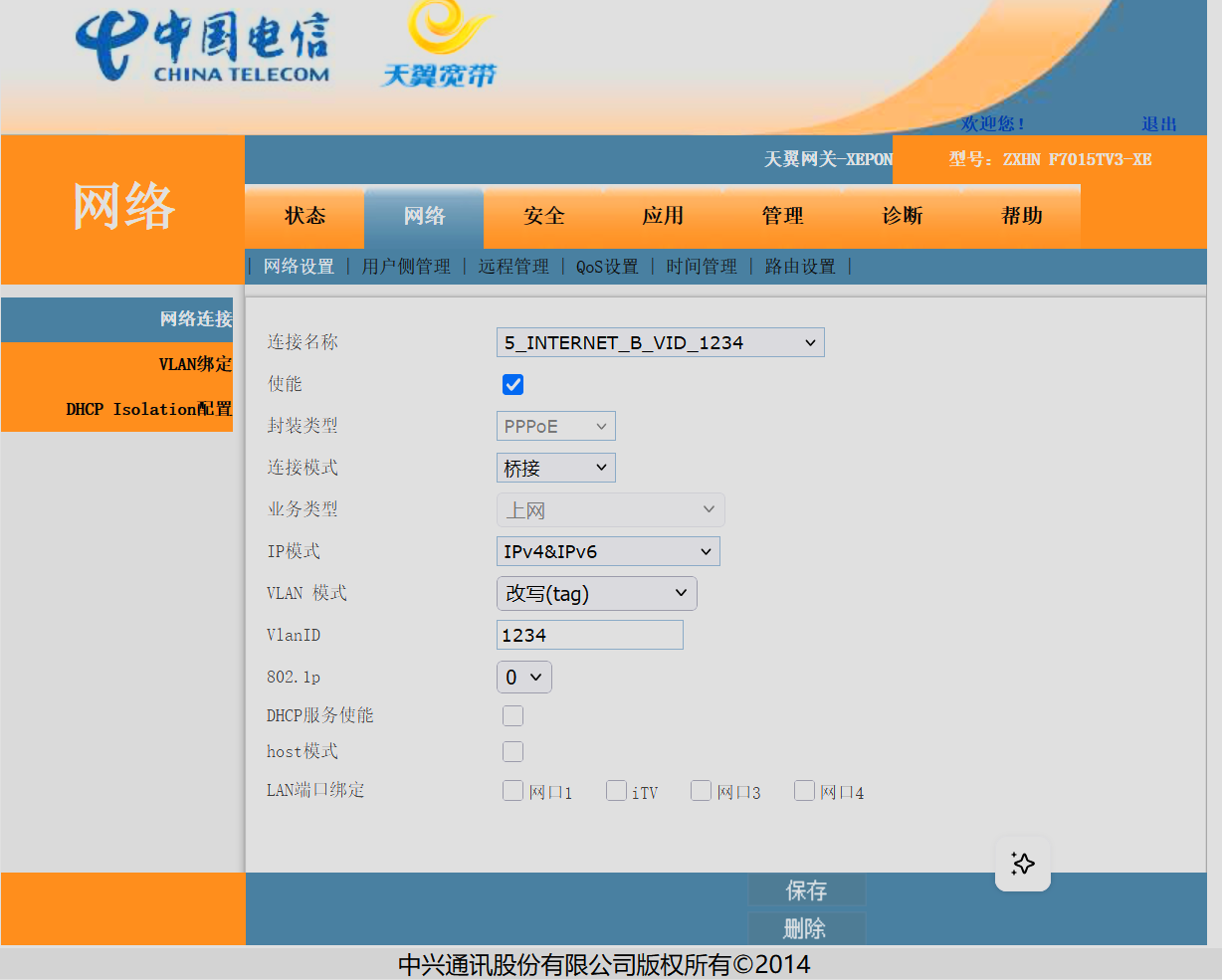Open the 802.1p priority dropdown
Image resolution: width=1222 pixels, height=980 pixels.
click(523, 678)
